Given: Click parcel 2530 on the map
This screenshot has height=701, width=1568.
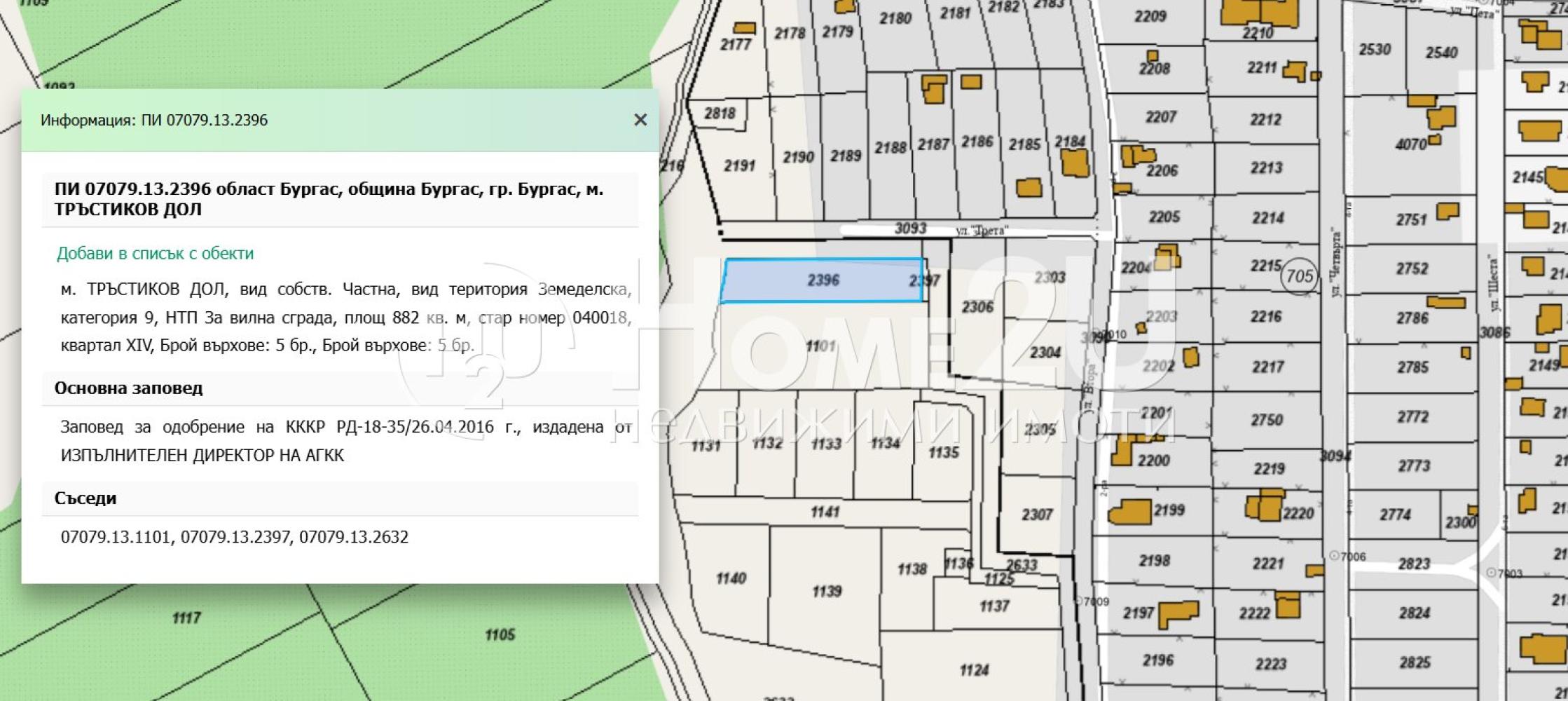Looking at the screenshot, I should pos(1374,50).
